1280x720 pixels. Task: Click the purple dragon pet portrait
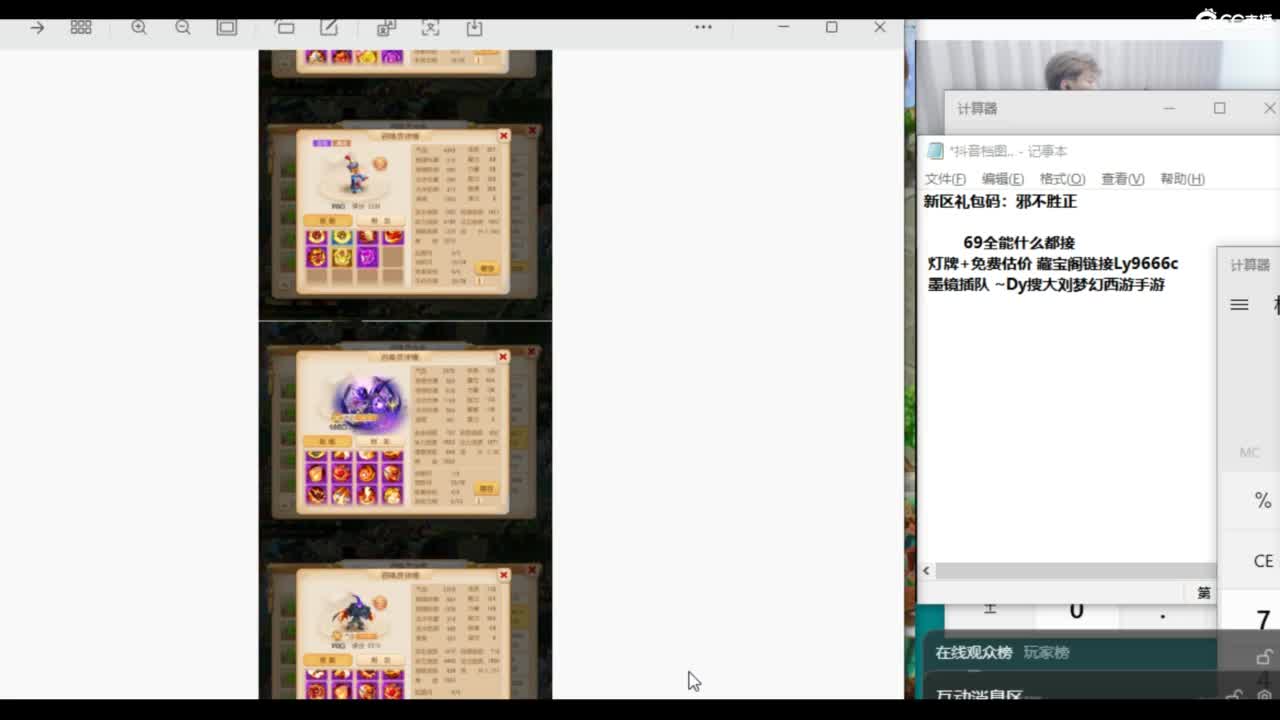coord(366,402)
